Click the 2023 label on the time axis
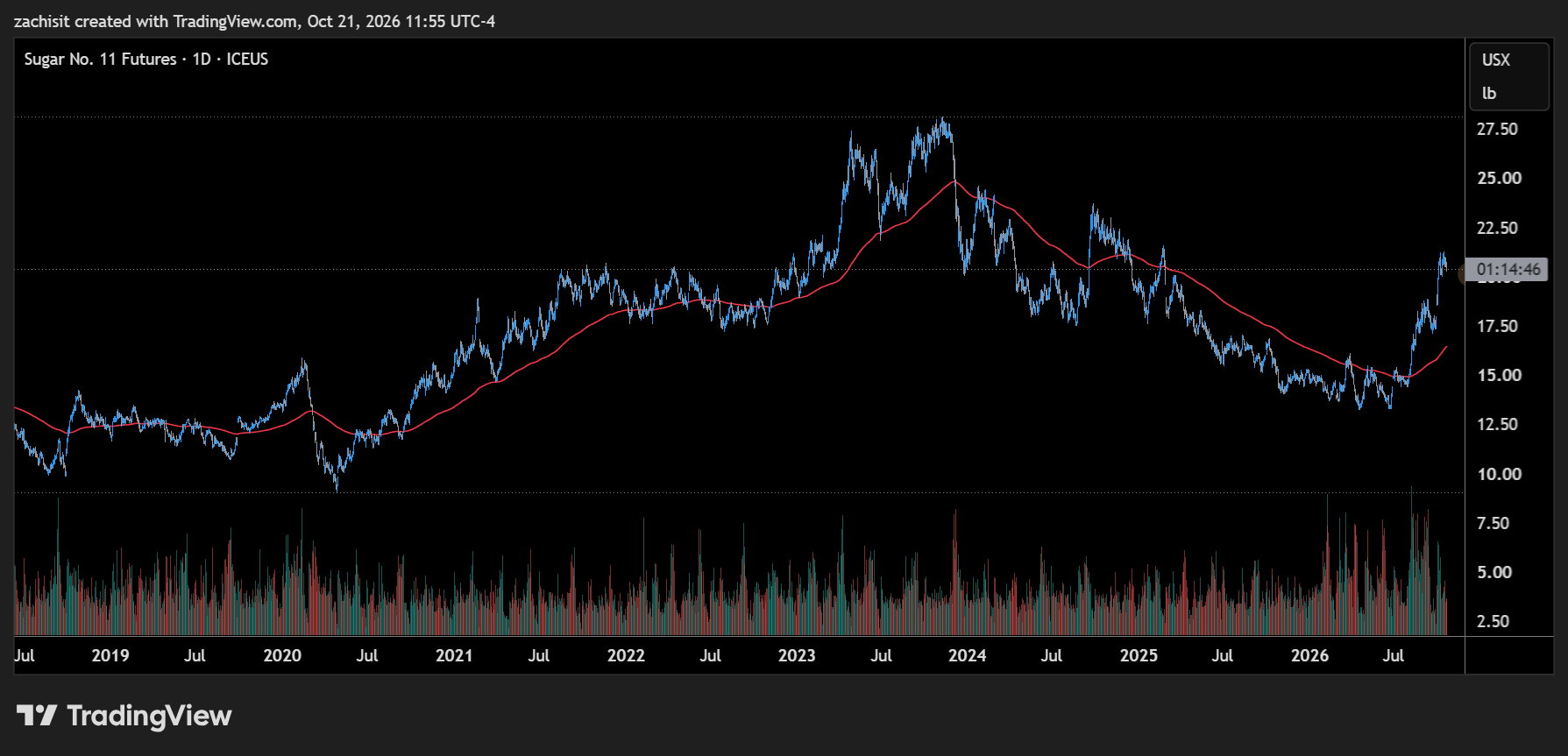Viewport: 1568px width, 756px height. [x=797, y=655]
